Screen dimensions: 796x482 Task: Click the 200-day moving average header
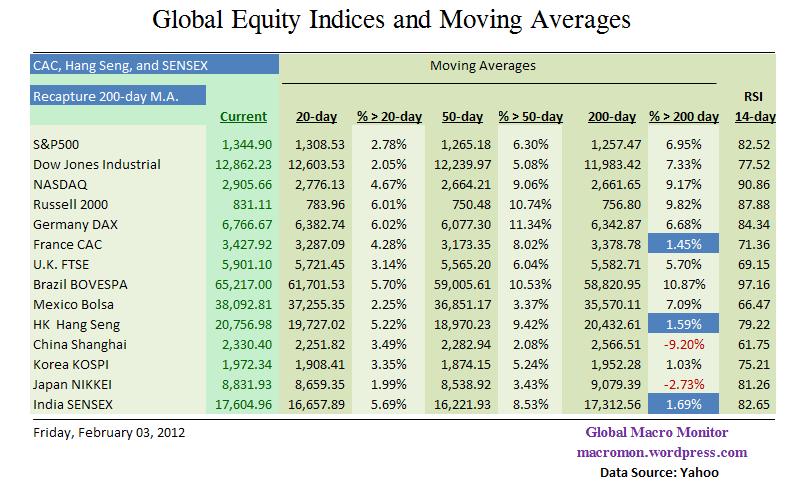tap(611, 117)
